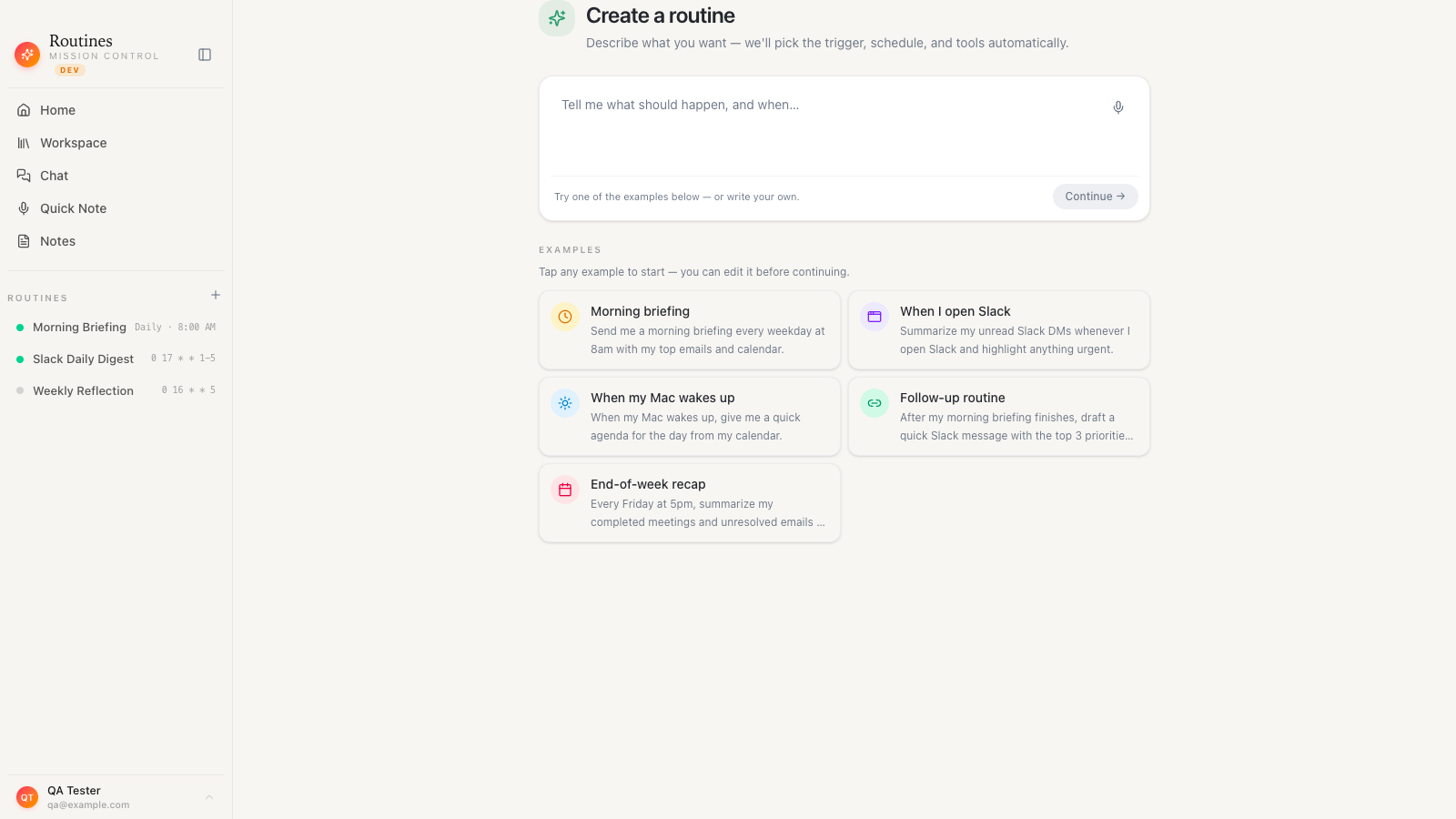Click the green status dot of Slack Daily Digest
This screenshot has height=819, width=1456.
pos(20,359)
